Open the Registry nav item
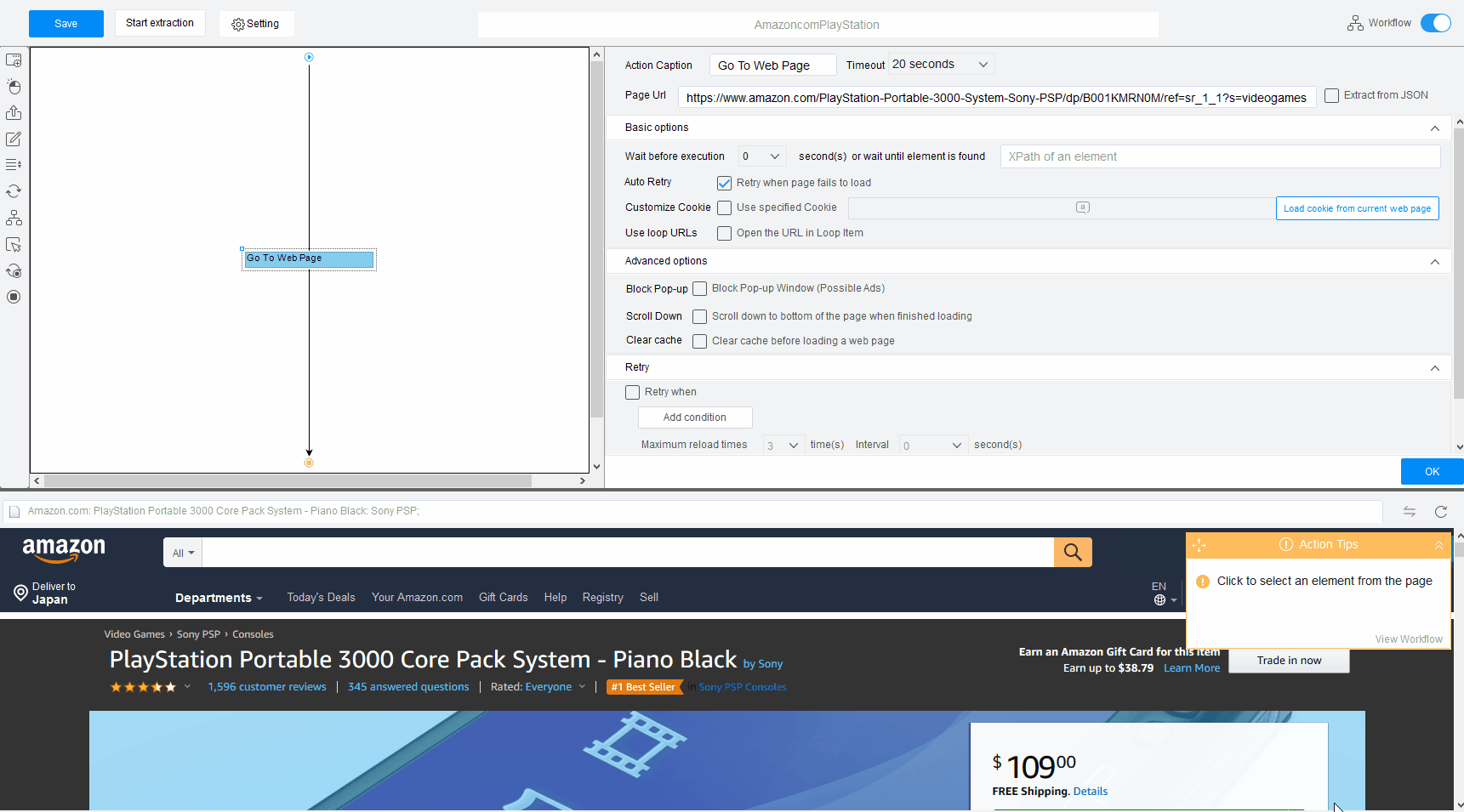The width and height of the screenshot is (1464, 812). point(603,598)
